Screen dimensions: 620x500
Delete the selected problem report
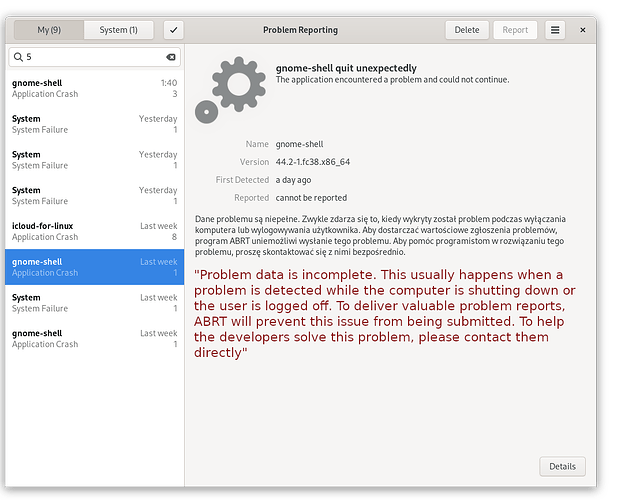click(x=467, y=30)
